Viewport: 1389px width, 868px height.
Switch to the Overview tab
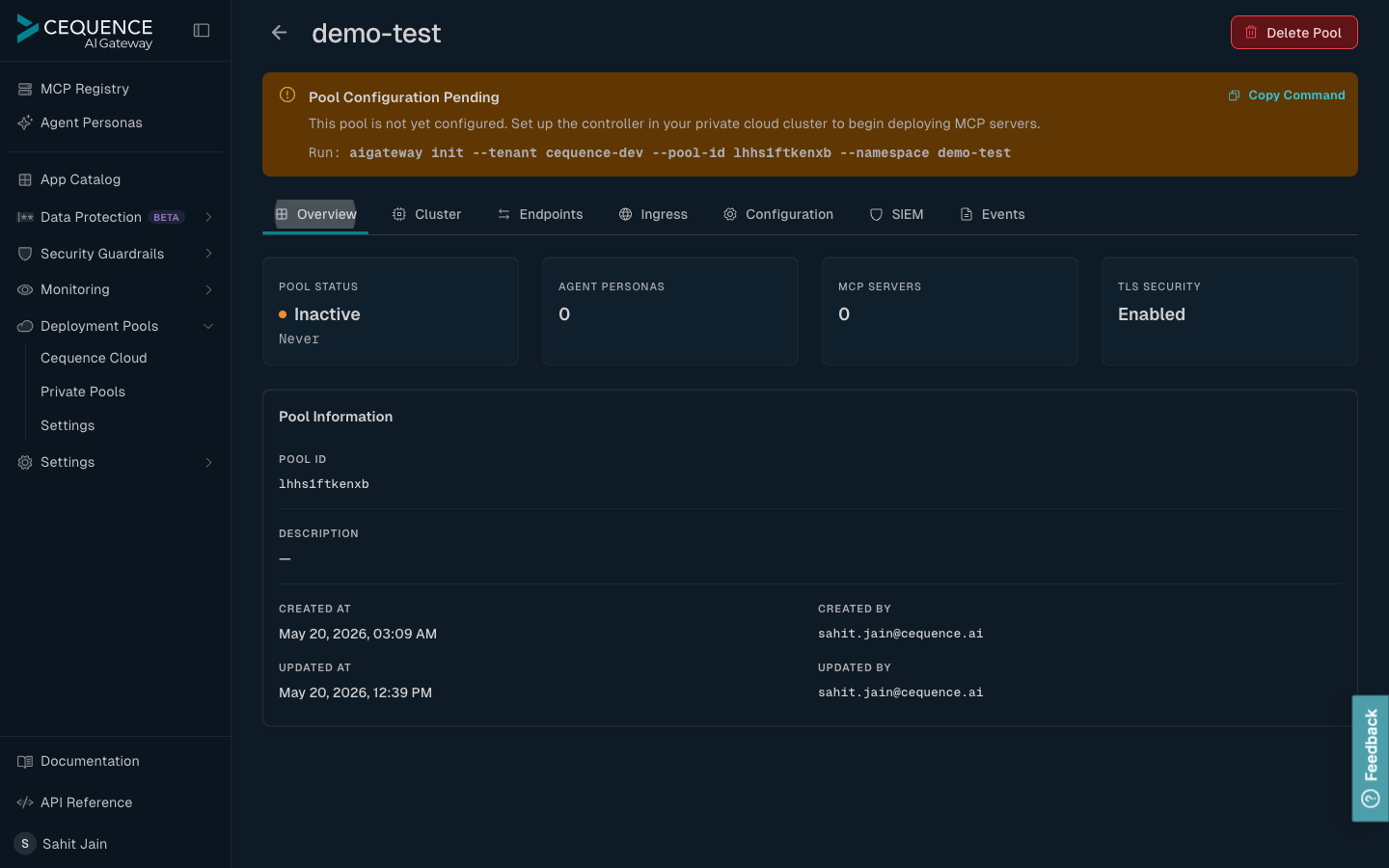pos(315,214)
